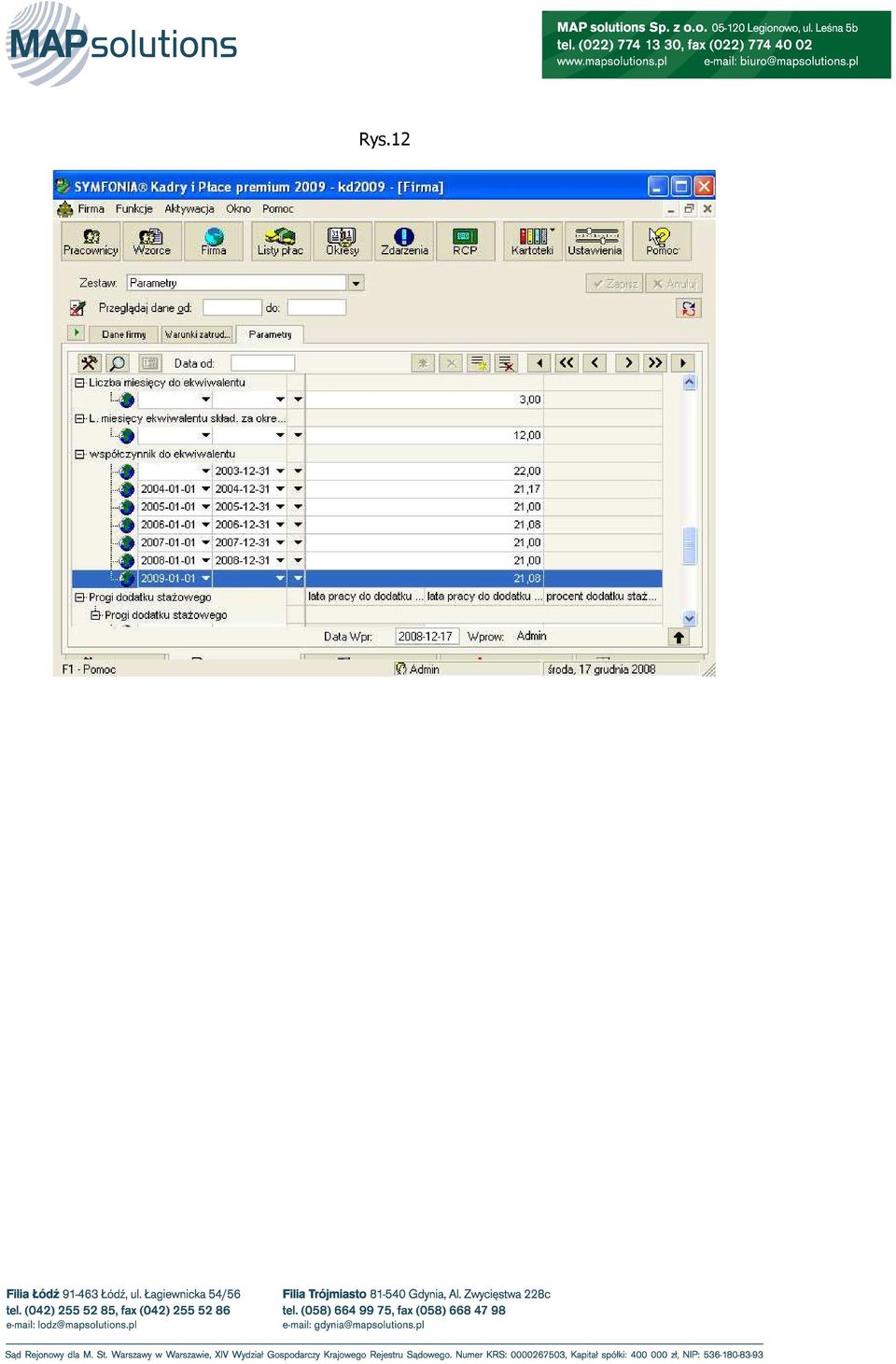This screenshot has width=896, height=1364.
Task: Select the value cell 22,00
Action: tap(483, 471)
